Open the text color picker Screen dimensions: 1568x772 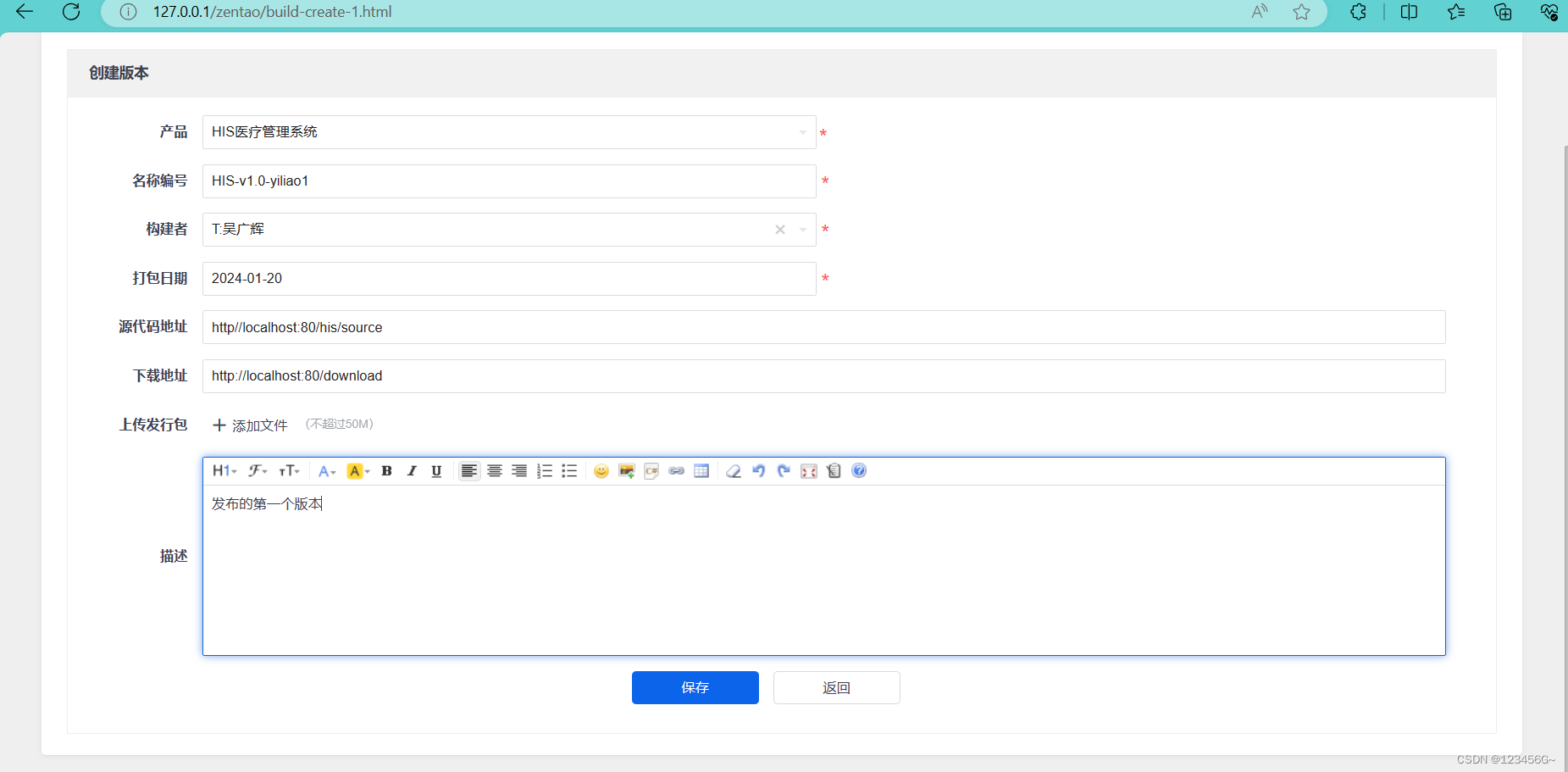pos(327,471)
